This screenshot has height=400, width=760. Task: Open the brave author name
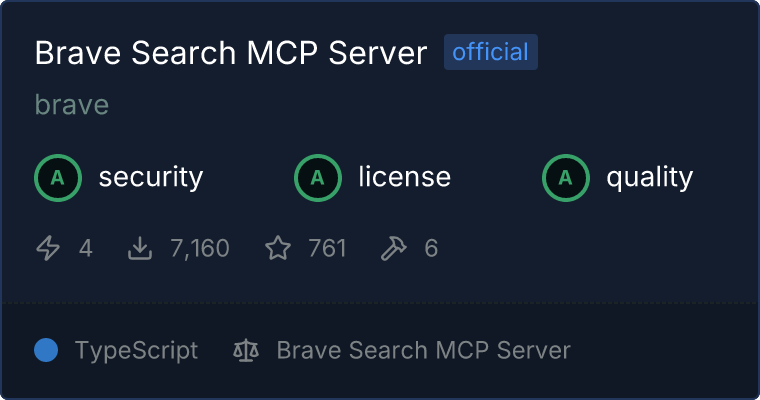[72, 105]
